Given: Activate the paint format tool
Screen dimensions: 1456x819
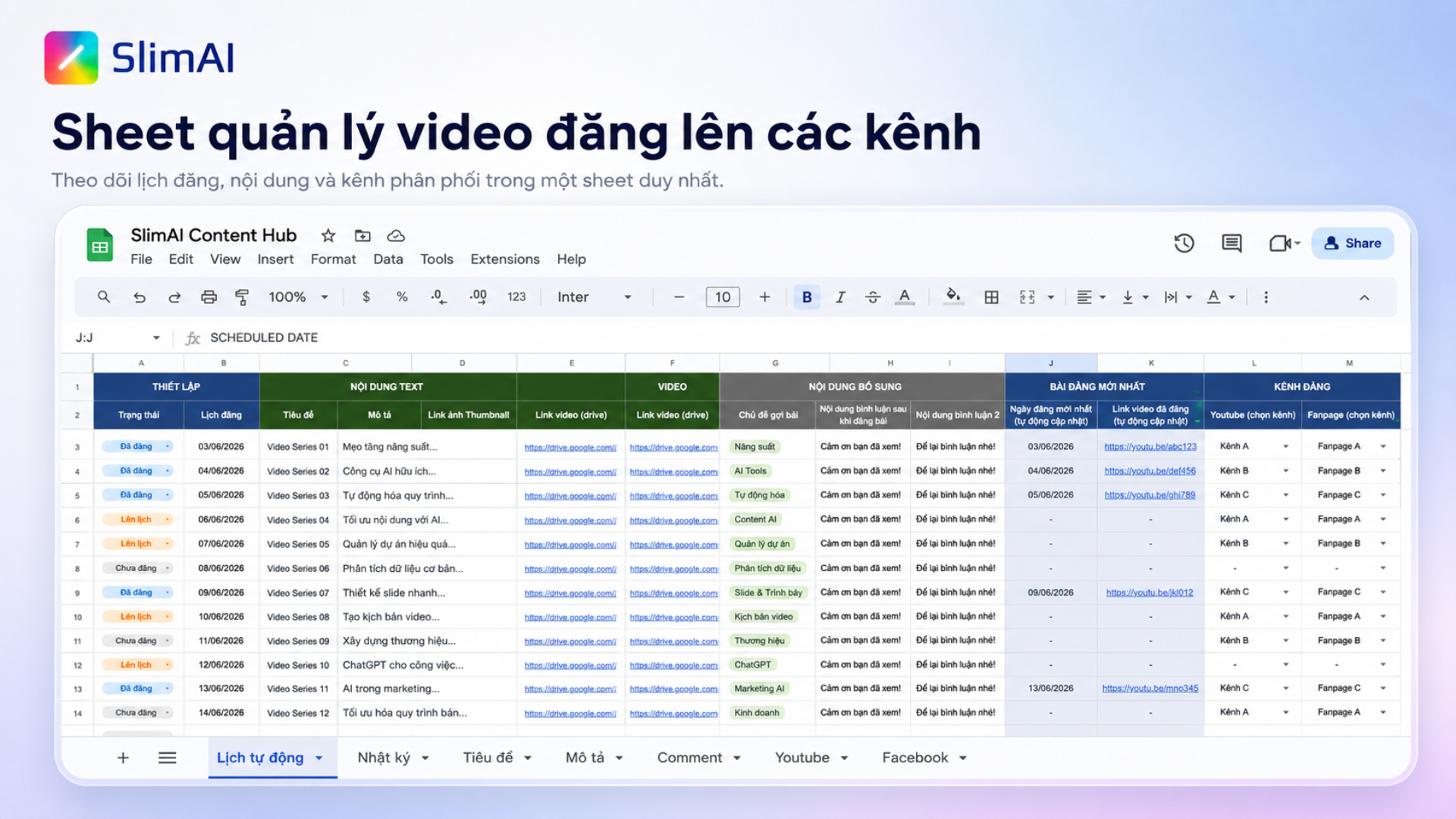Looking at the screenshot, I should (242, 297).
